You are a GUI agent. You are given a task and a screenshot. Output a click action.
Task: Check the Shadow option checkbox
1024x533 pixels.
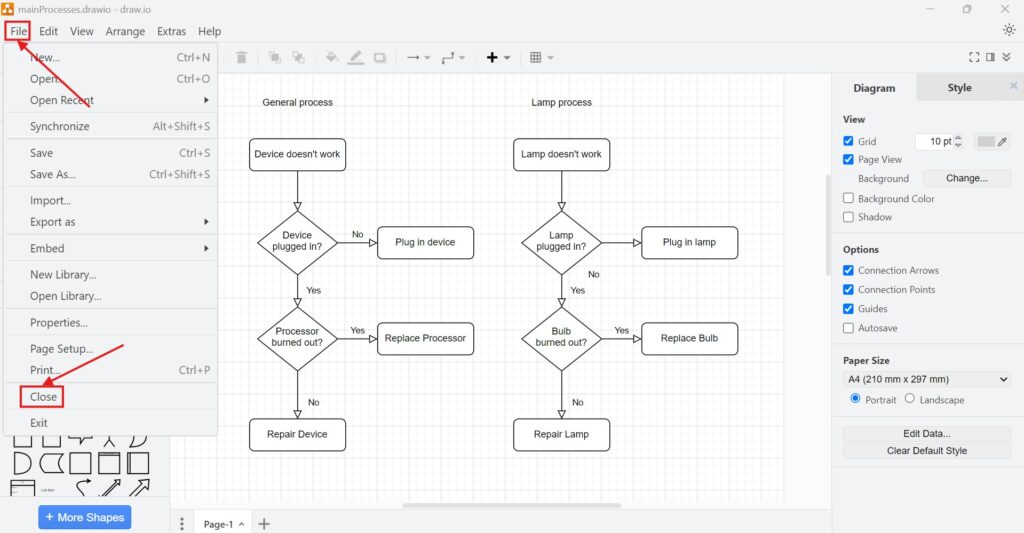849,217
